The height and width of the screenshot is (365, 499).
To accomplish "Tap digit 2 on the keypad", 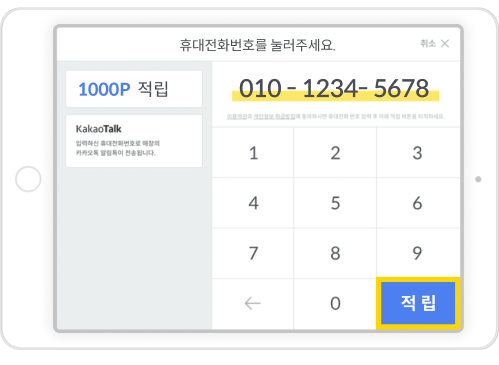I will (335, 153).
